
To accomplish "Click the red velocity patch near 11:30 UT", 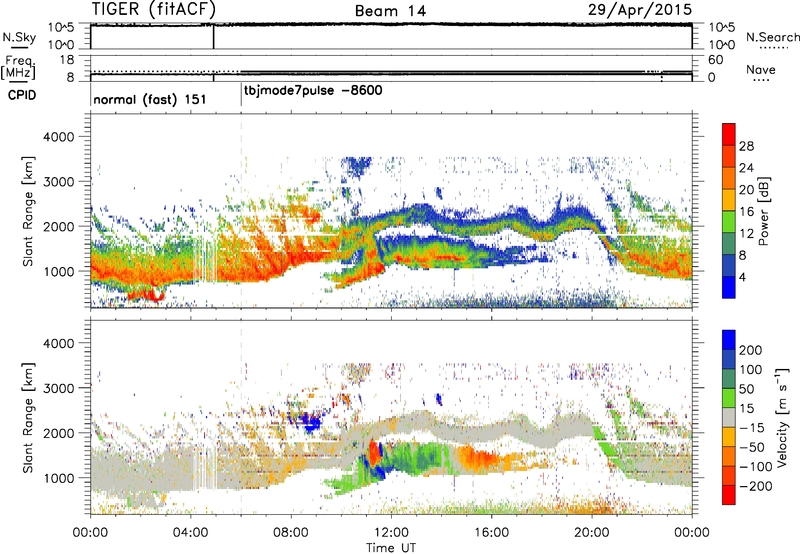I will pos(375,453).
